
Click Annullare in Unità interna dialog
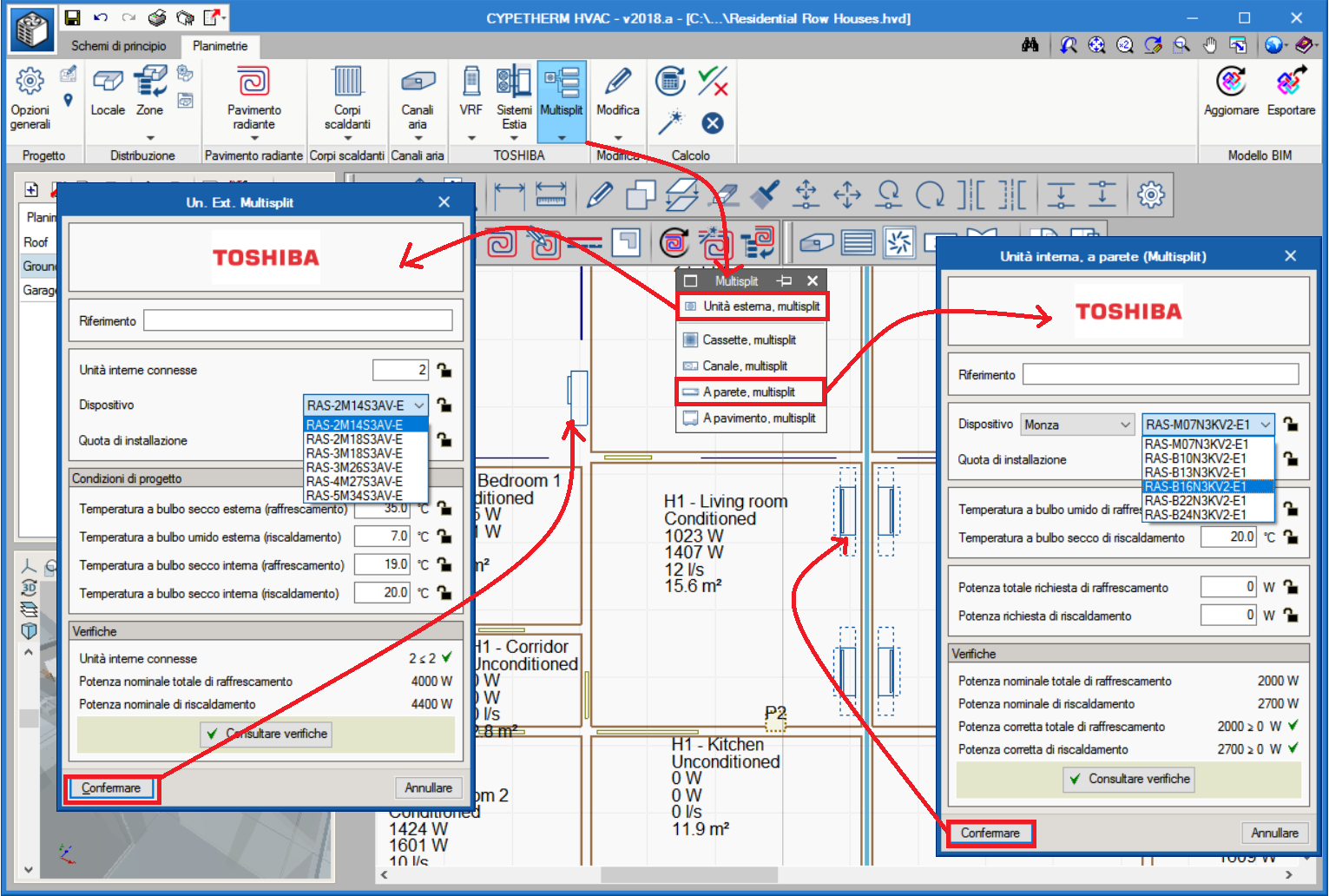pyautogui.click(x=1274, y=833)
